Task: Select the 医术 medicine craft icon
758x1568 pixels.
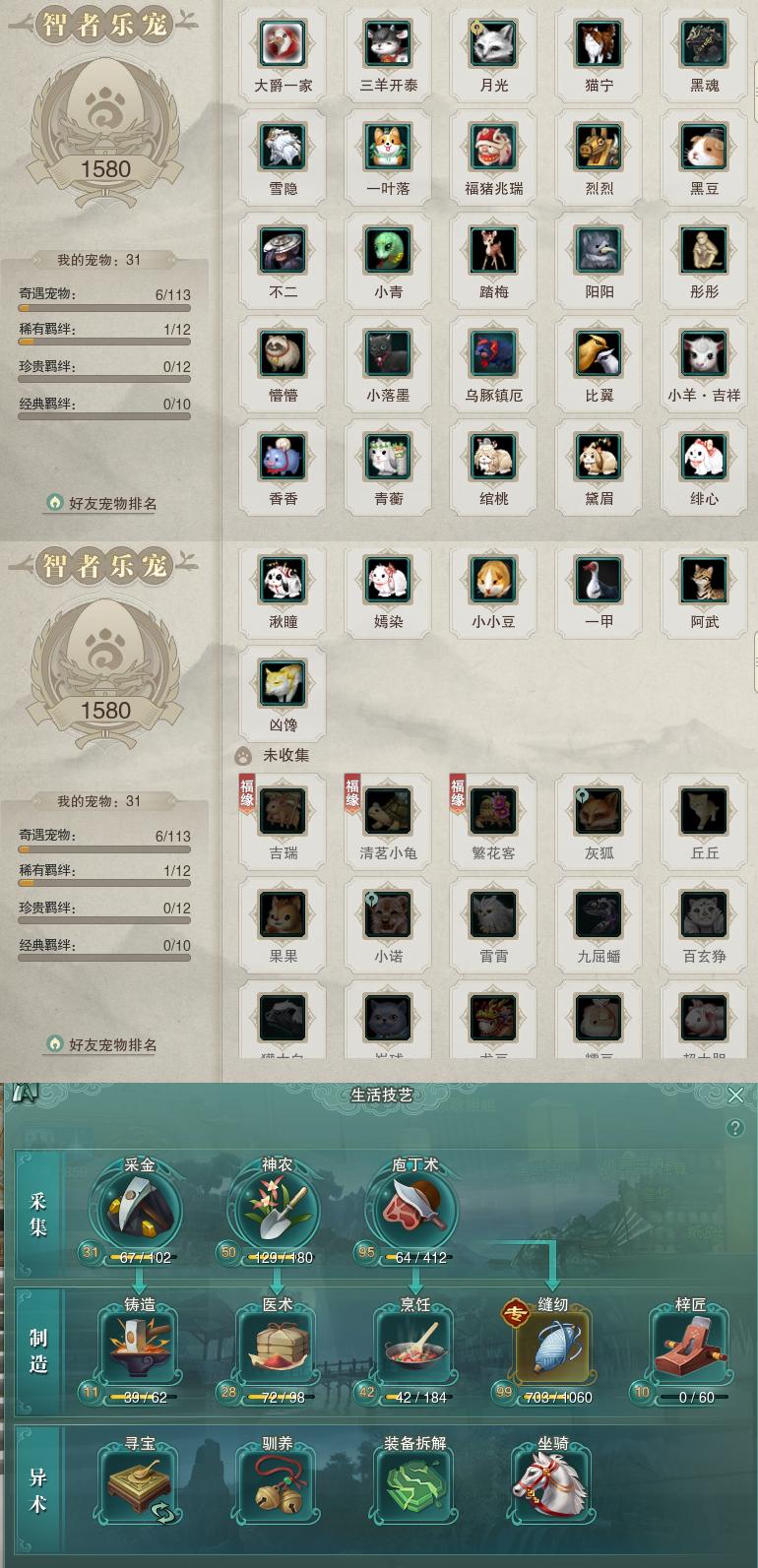Action: coord(277,1348)
